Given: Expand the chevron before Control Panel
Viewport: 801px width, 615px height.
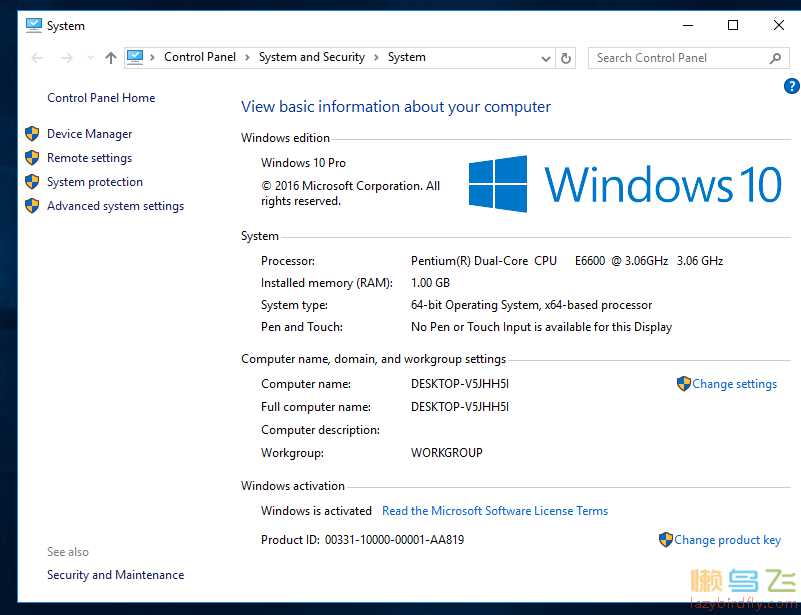Looking at the screenshot, I should coord(152,58).
